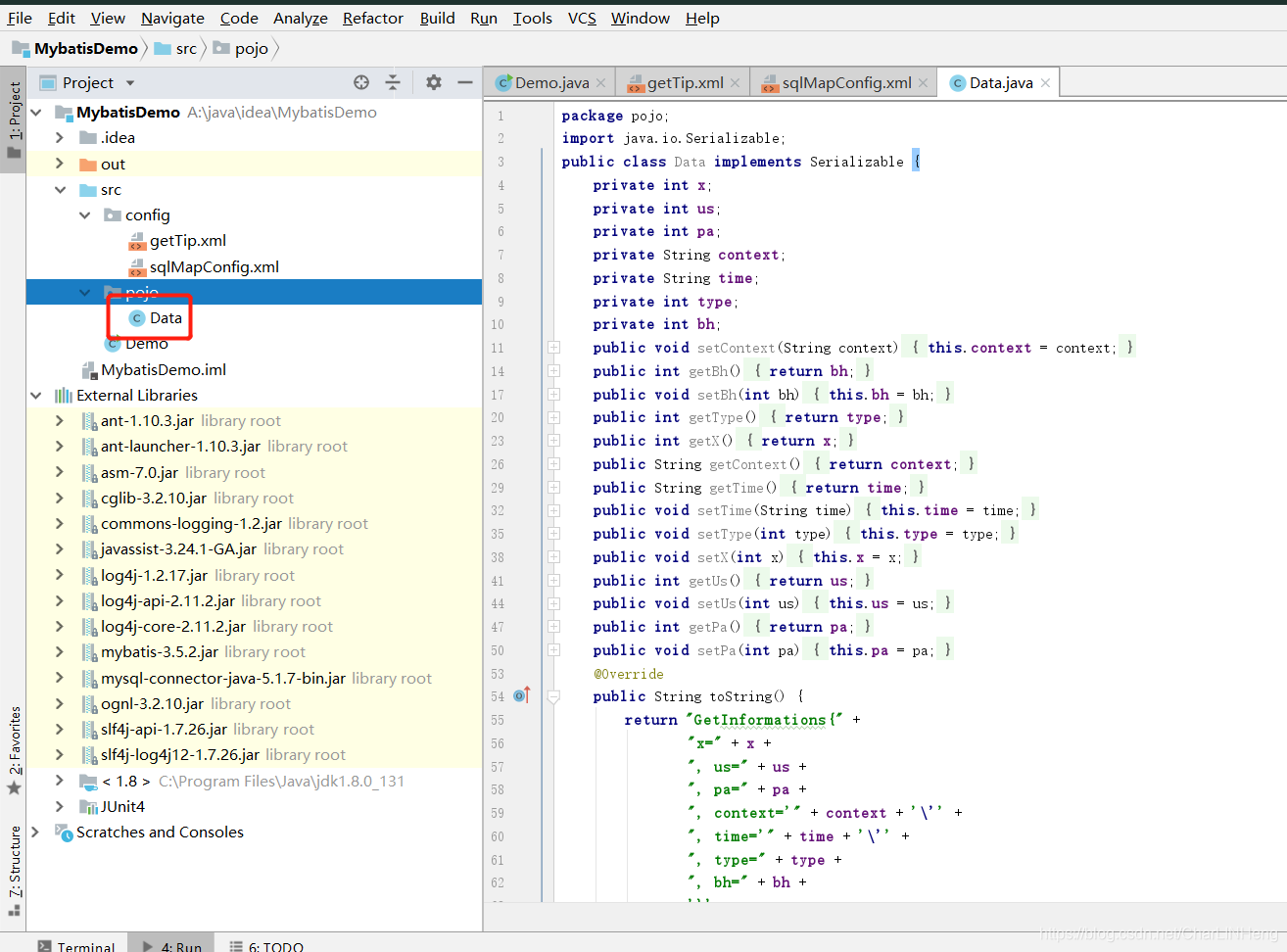
Task: Close the getTip.xml tab
Action: point(735,83)
